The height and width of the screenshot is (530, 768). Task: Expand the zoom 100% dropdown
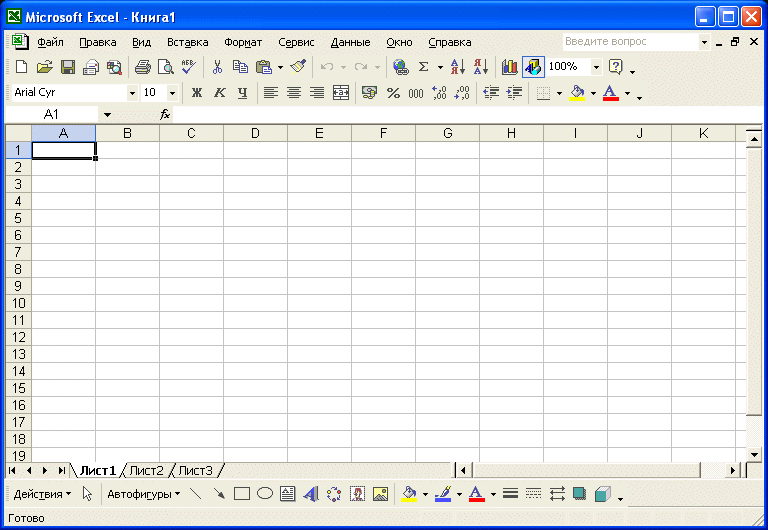(x=596, y=67)
